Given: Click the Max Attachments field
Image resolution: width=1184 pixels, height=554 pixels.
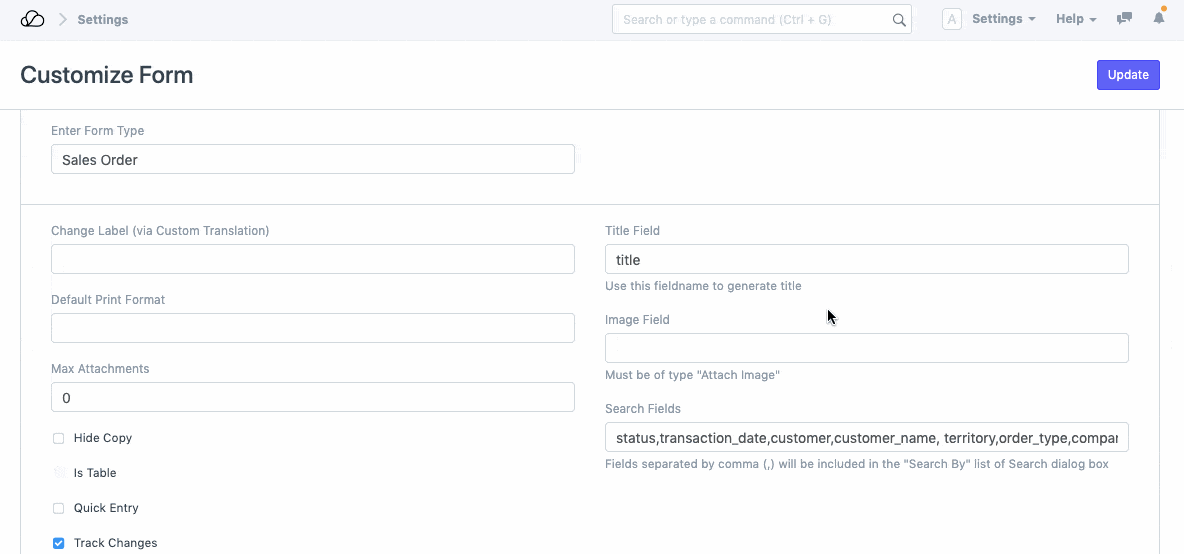Looking at the screenshot, I should [312, 397].
